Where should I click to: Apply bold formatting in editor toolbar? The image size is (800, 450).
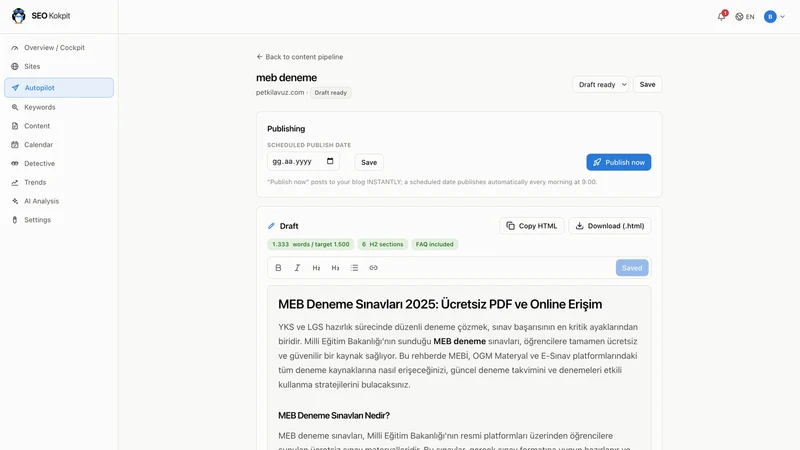278,268
